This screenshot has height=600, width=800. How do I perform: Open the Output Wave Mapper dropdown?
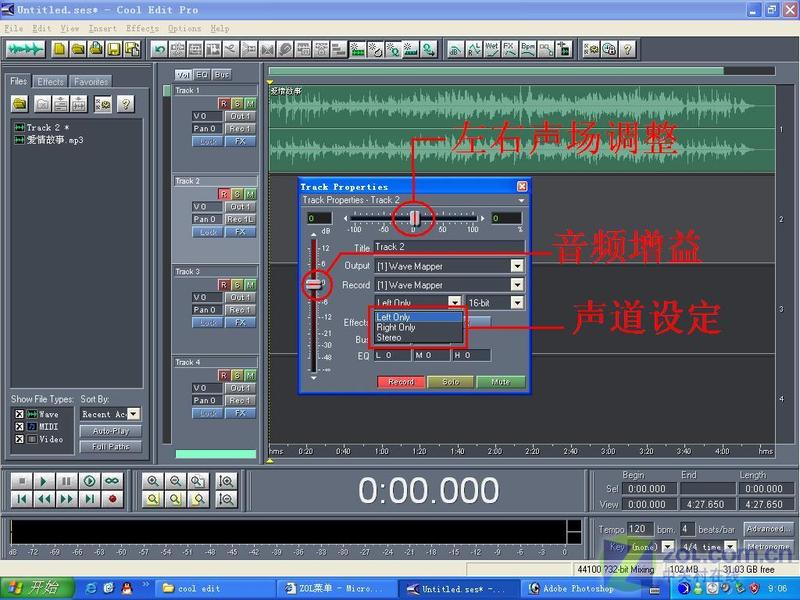pyautogui.click(x=517, y=266)
